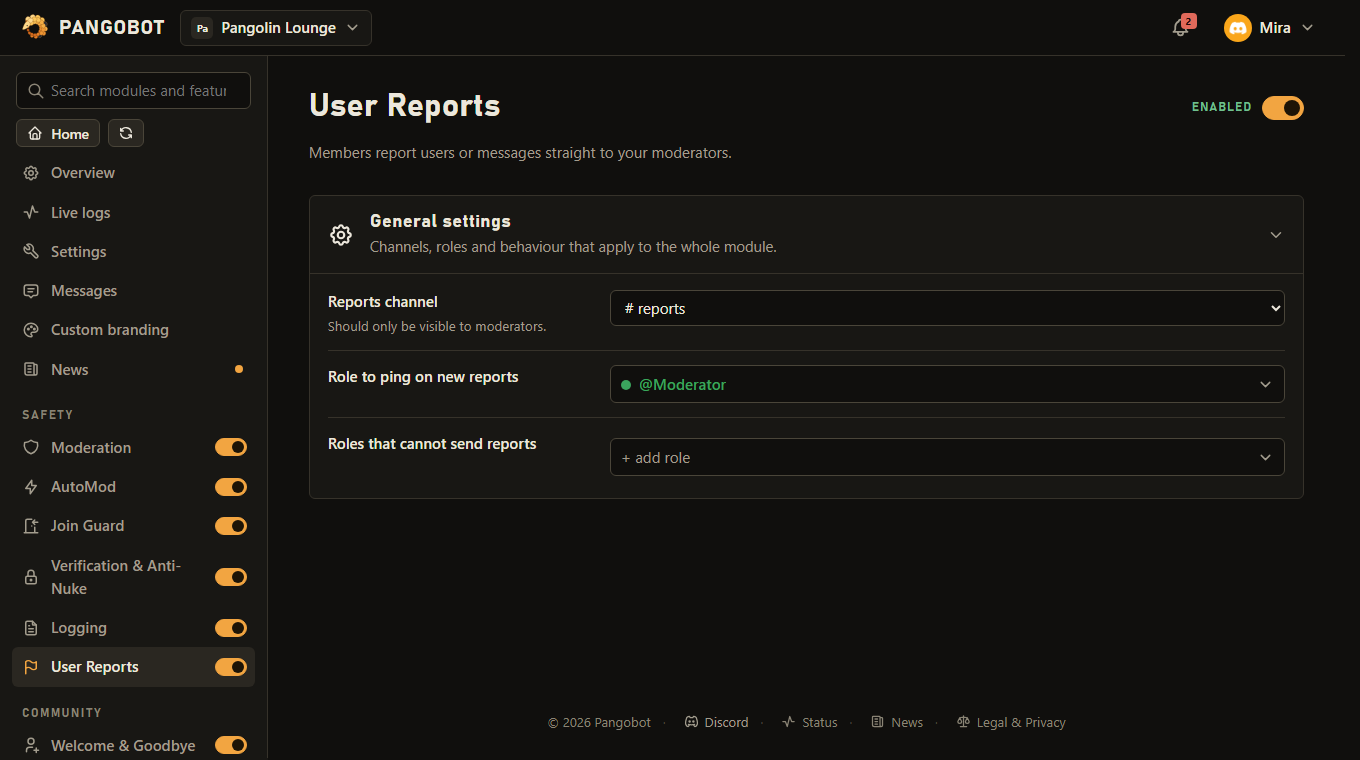Click the Welcome & Goodbye person icon
Viewport: 1360px width, 760px height.
(x=31, y=745)
